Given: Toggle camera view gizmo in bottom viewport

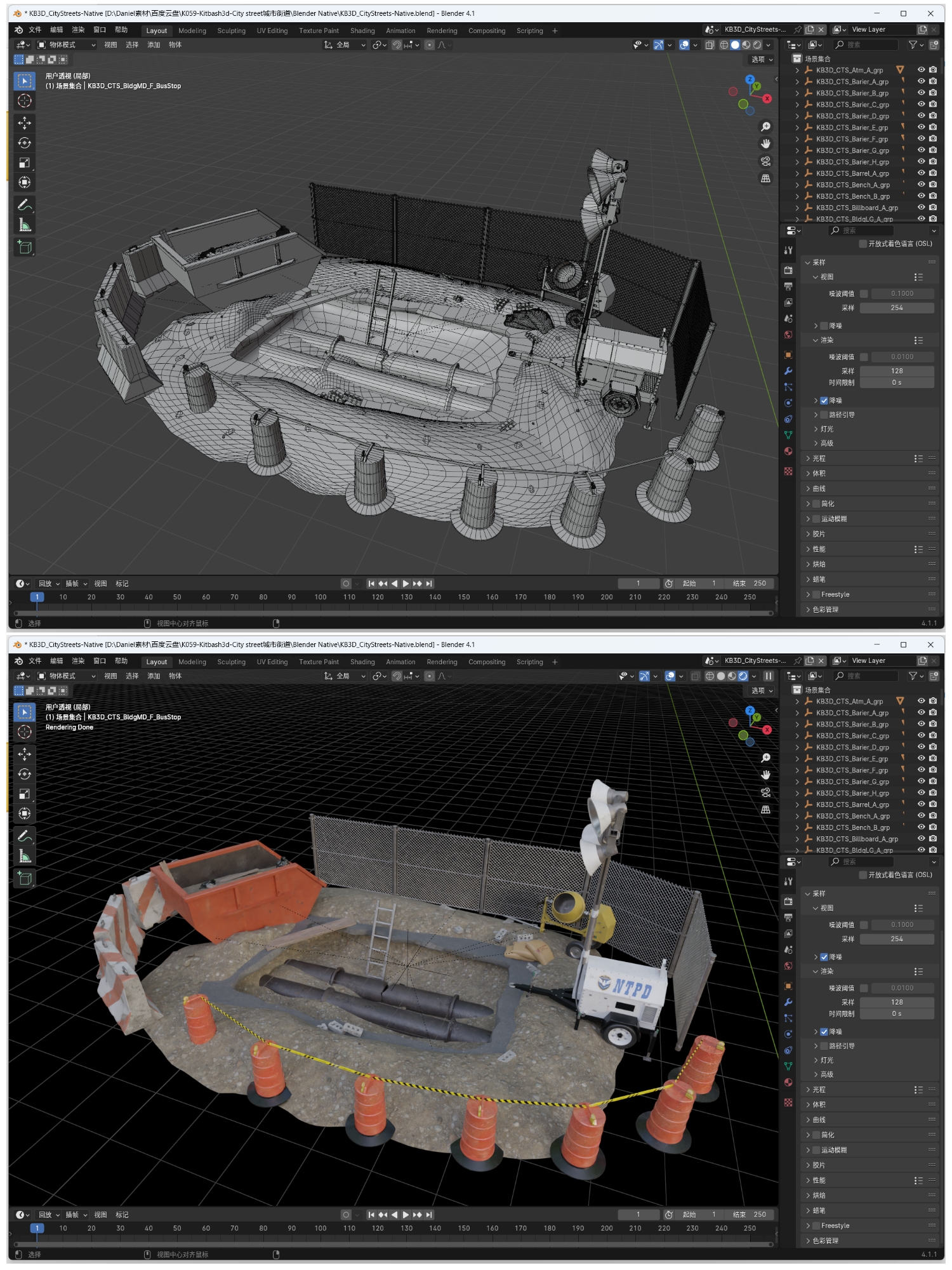Looking at the screenshot, I should pyautogui.click(x=766, y=792).
